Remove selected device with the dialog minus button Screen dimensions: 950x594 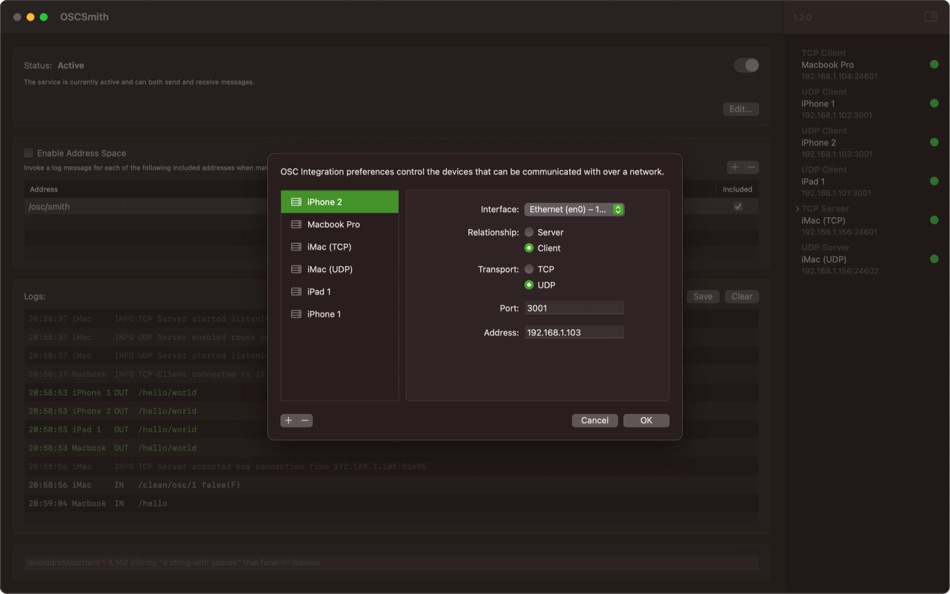pyautogui.click(x=305, y=420)
